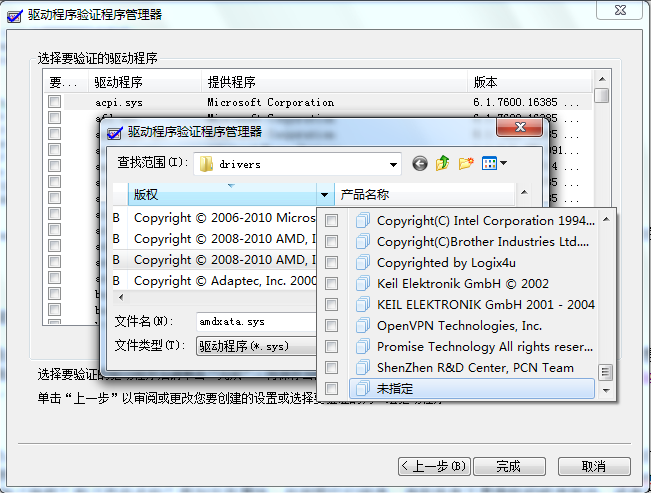Click the Driver Verifier icon in main window title
651x493 pixels.
pyautogui.click(x=15, y=16)
